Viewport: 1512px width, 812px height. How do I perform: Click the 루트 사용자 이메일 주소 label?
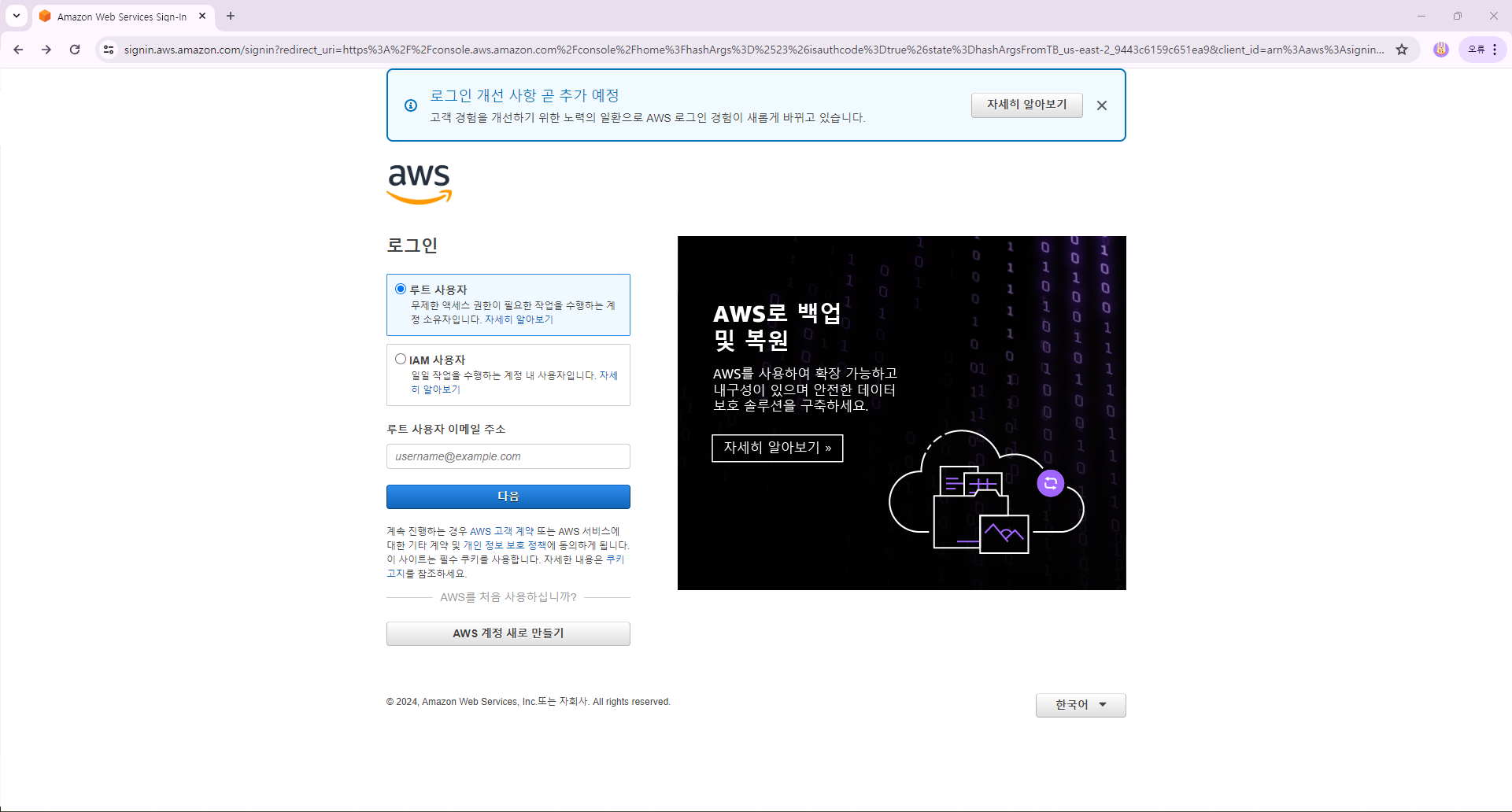tap(446, 429)
